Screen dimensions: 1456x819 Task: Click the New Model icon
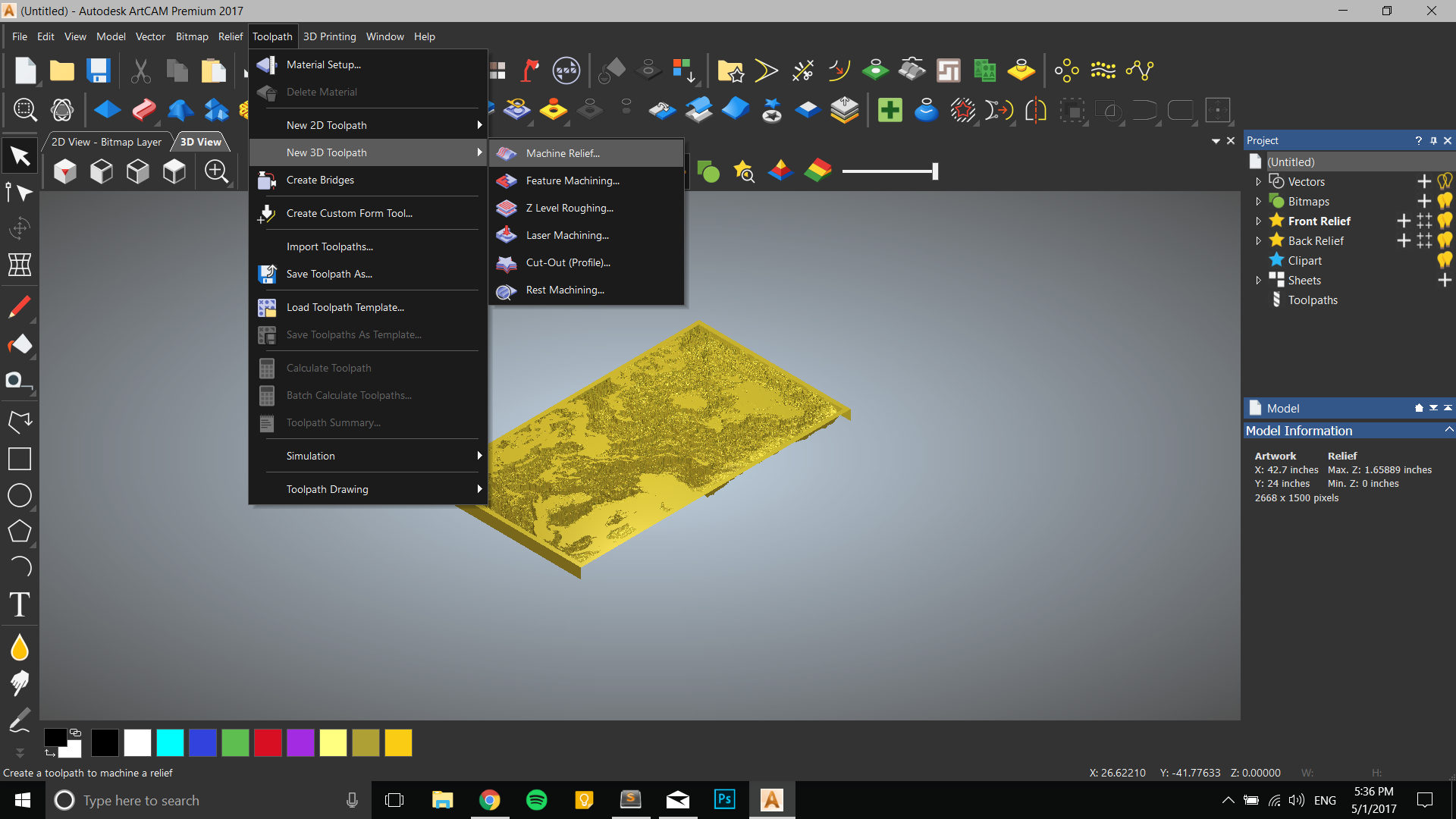(x=25, y=71)
